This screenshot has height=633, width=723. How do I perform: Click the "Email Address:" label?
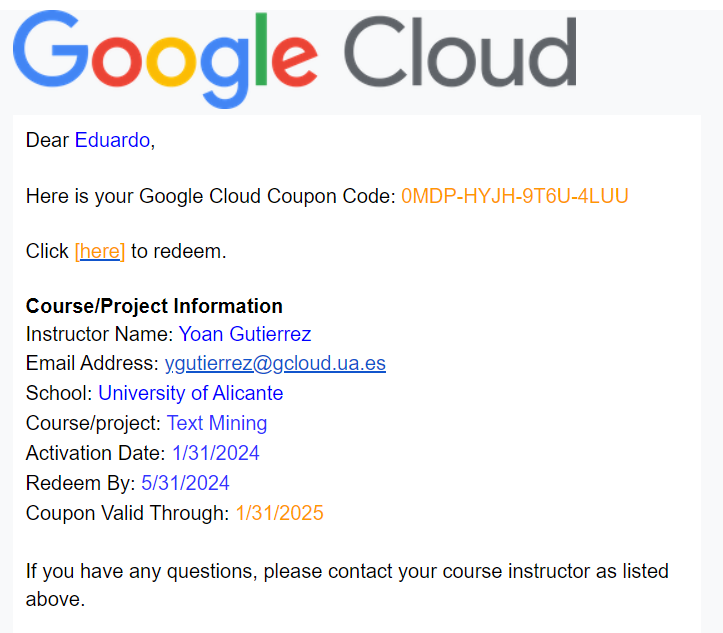[x=92, y=363]
